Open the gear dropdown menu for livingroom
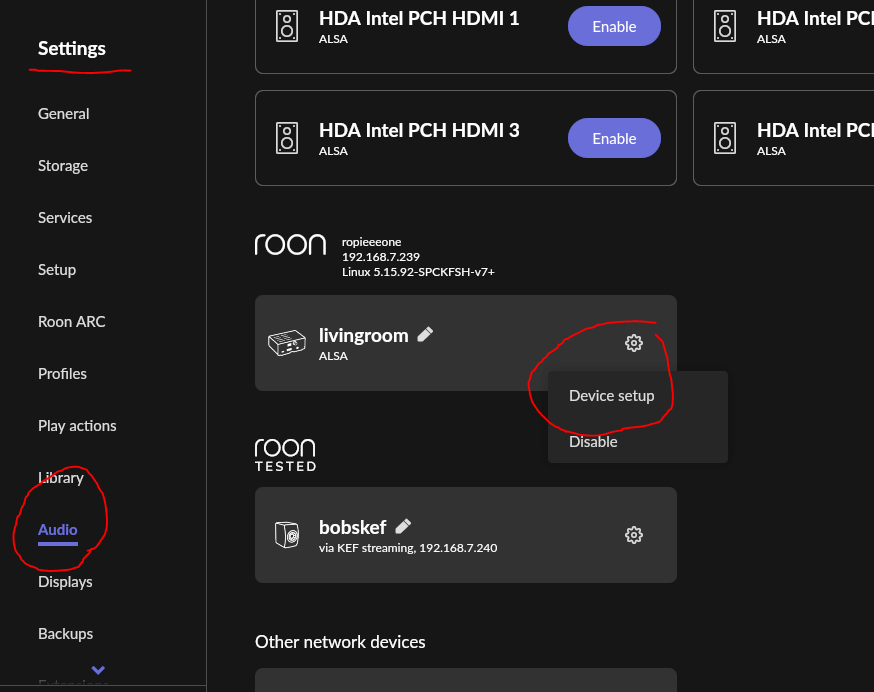 (x=633, y=343)
